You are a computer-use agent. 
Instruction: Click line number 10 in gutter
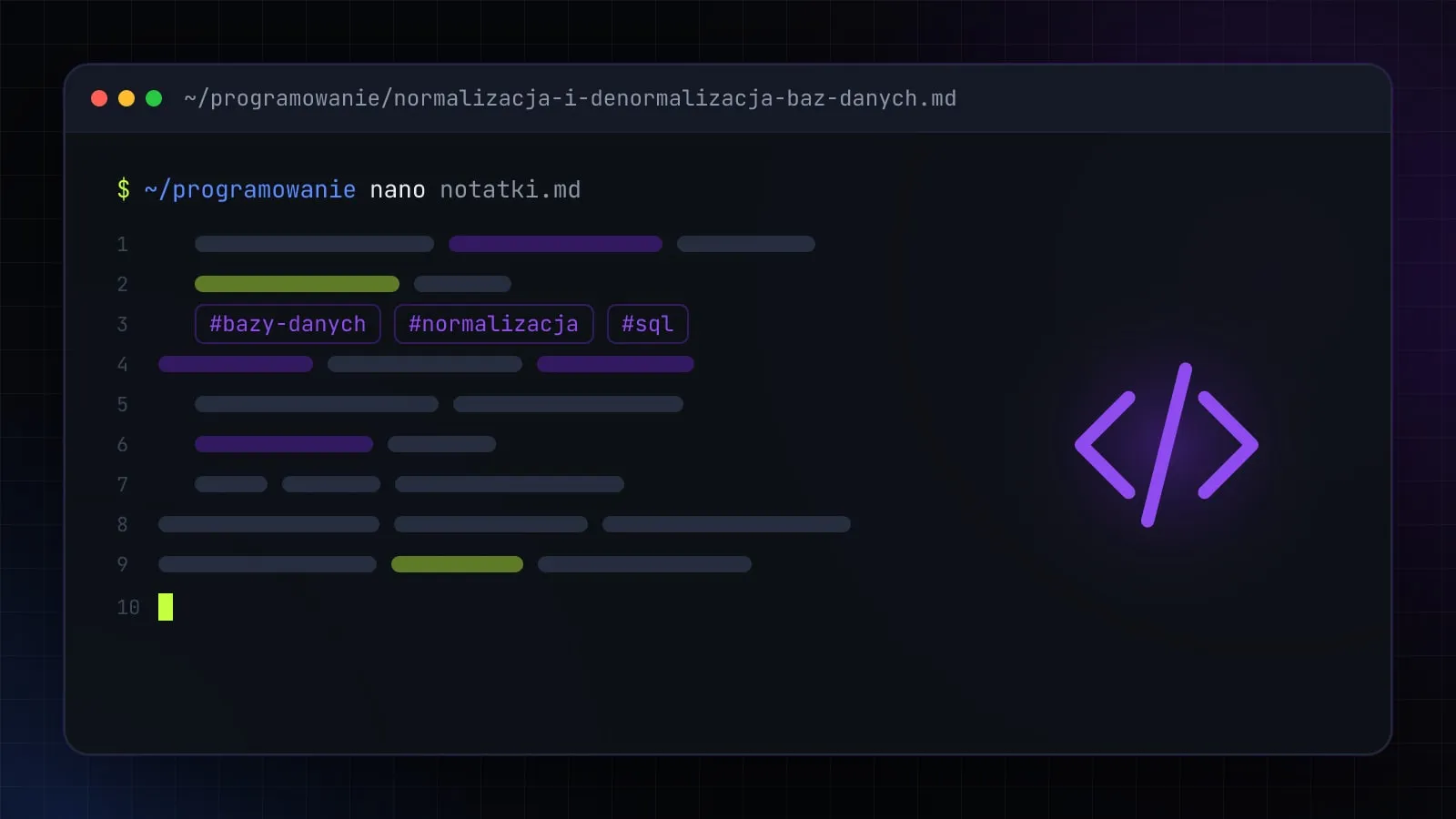tap(128, 607)
